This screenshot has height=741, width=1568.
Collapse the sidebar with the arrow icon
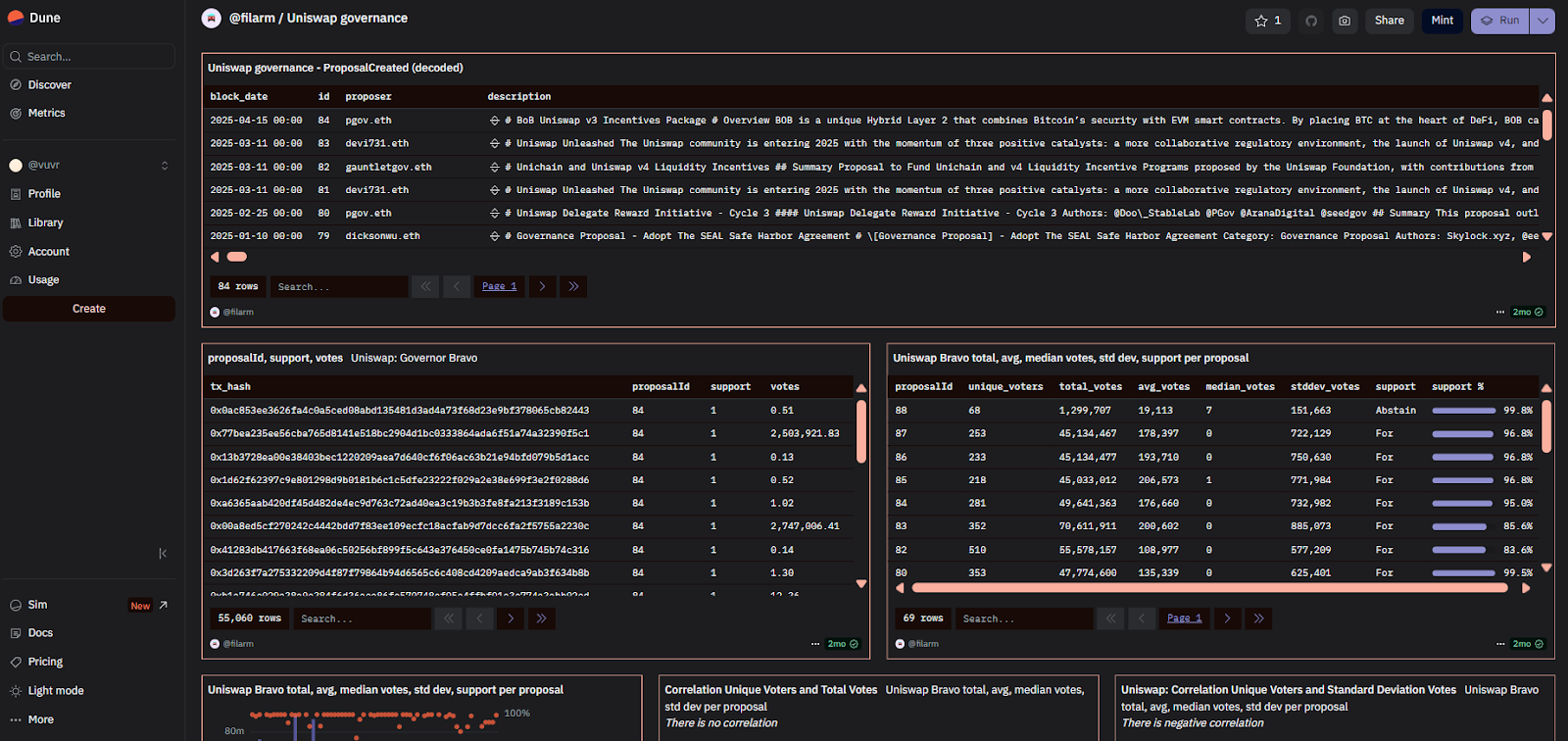pyautogui.click(x=163, y=554)
